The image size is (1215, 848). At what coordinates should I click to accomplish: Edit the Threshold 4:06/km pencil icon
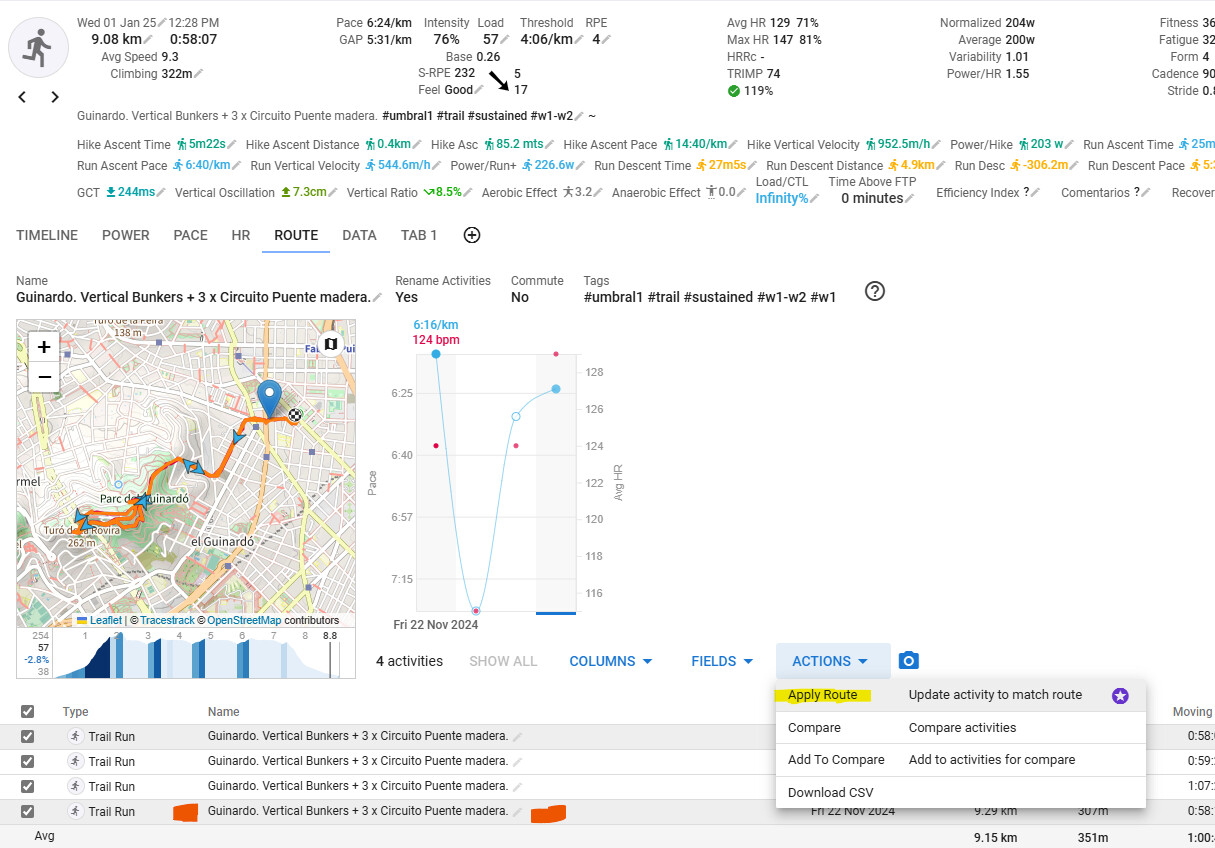coord(579,40)
